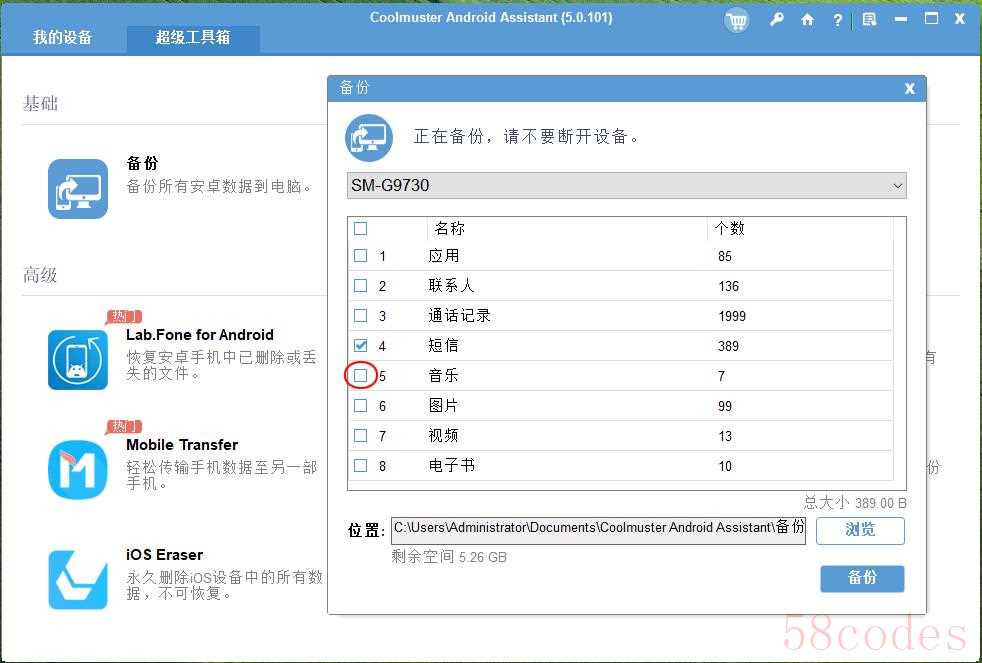This screenshot has width=982, height=663.
Task: Switch to the 我的设备 tab
Action: point(63,38)
